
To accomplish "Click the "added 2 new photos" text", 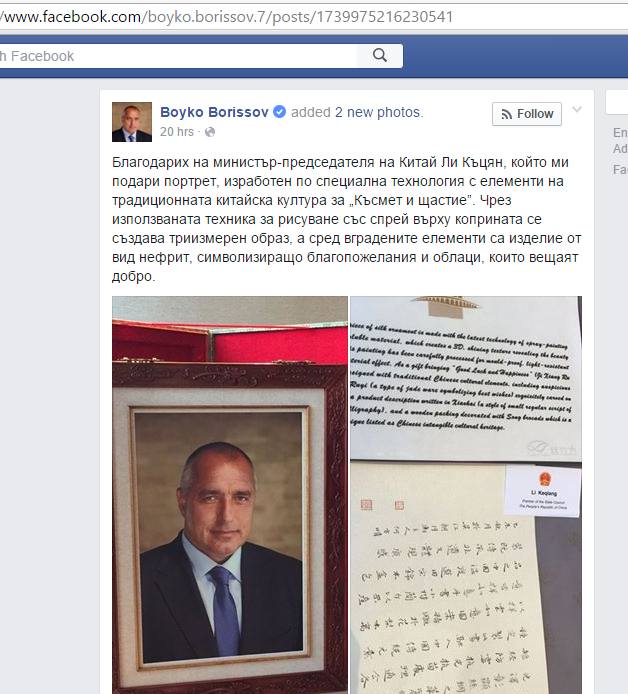I will 357,112.
